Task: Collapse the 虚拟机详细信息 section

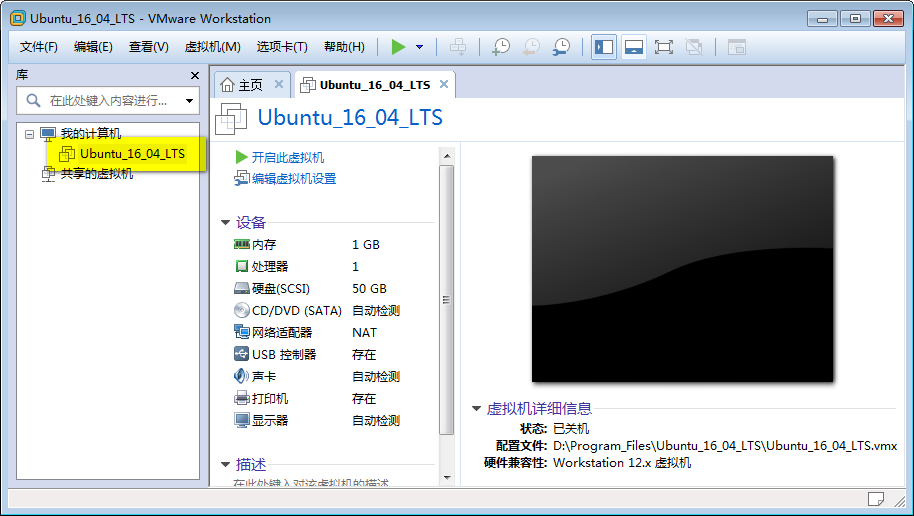Action: (476, 408)
